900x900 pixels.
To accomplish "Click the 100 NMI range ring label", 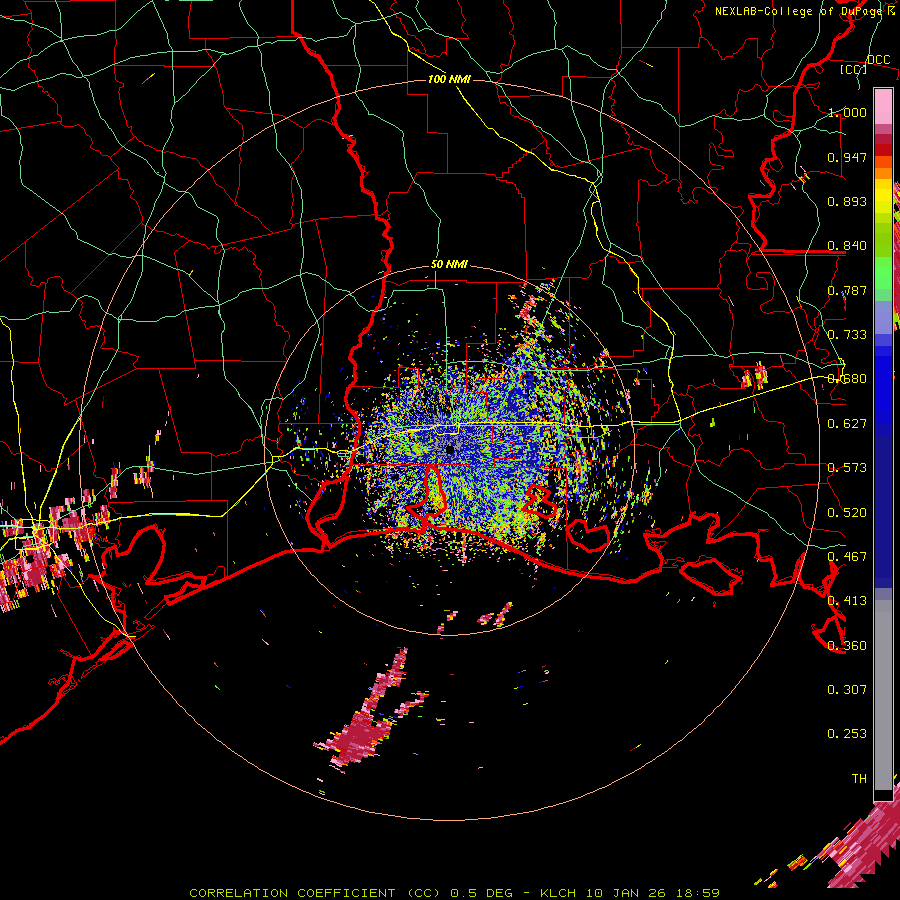I will (x=449, y=79).
